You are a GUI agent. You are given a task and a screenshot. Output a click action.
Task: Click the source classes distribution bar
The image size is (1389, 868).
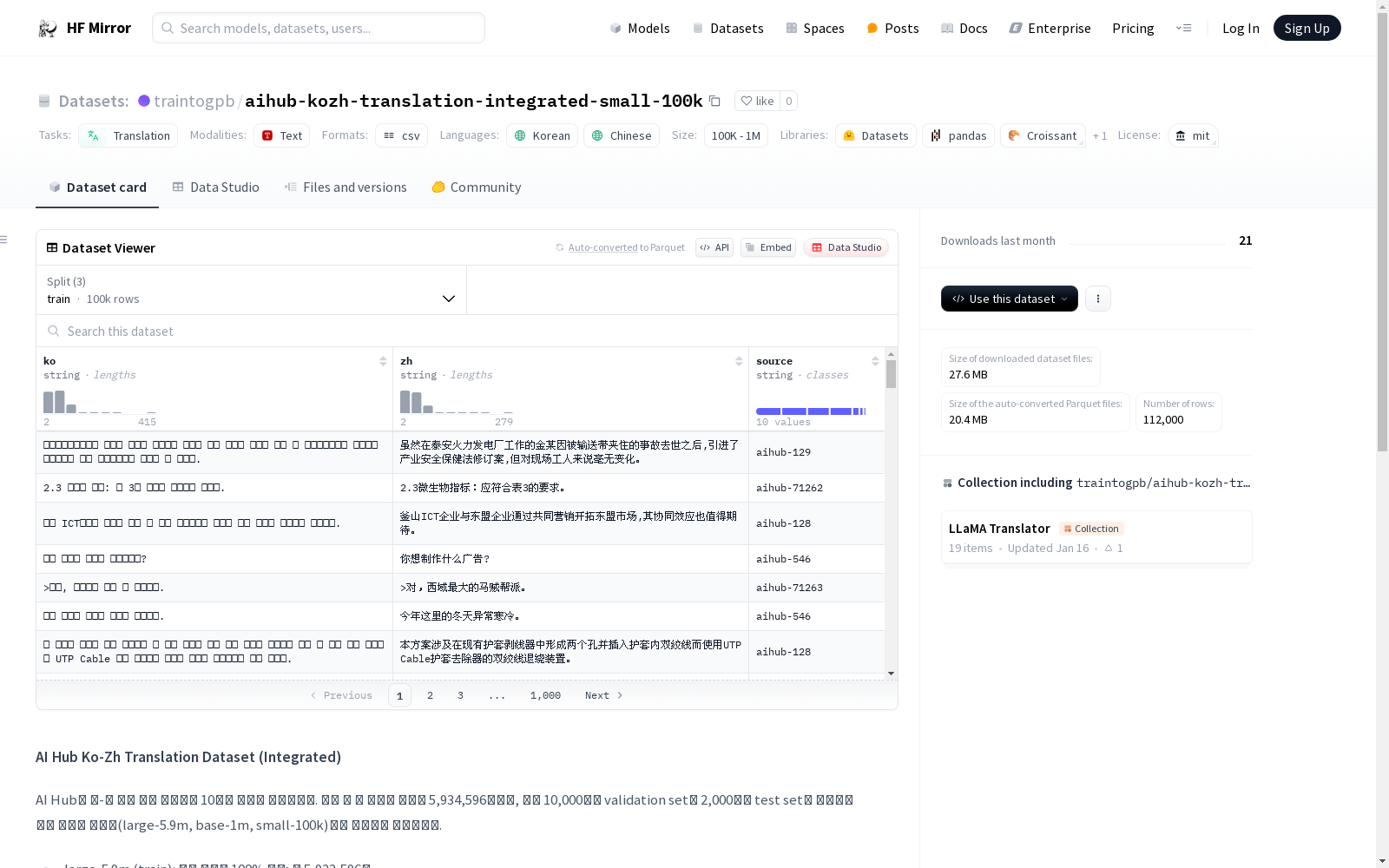(x=811, y=411)
